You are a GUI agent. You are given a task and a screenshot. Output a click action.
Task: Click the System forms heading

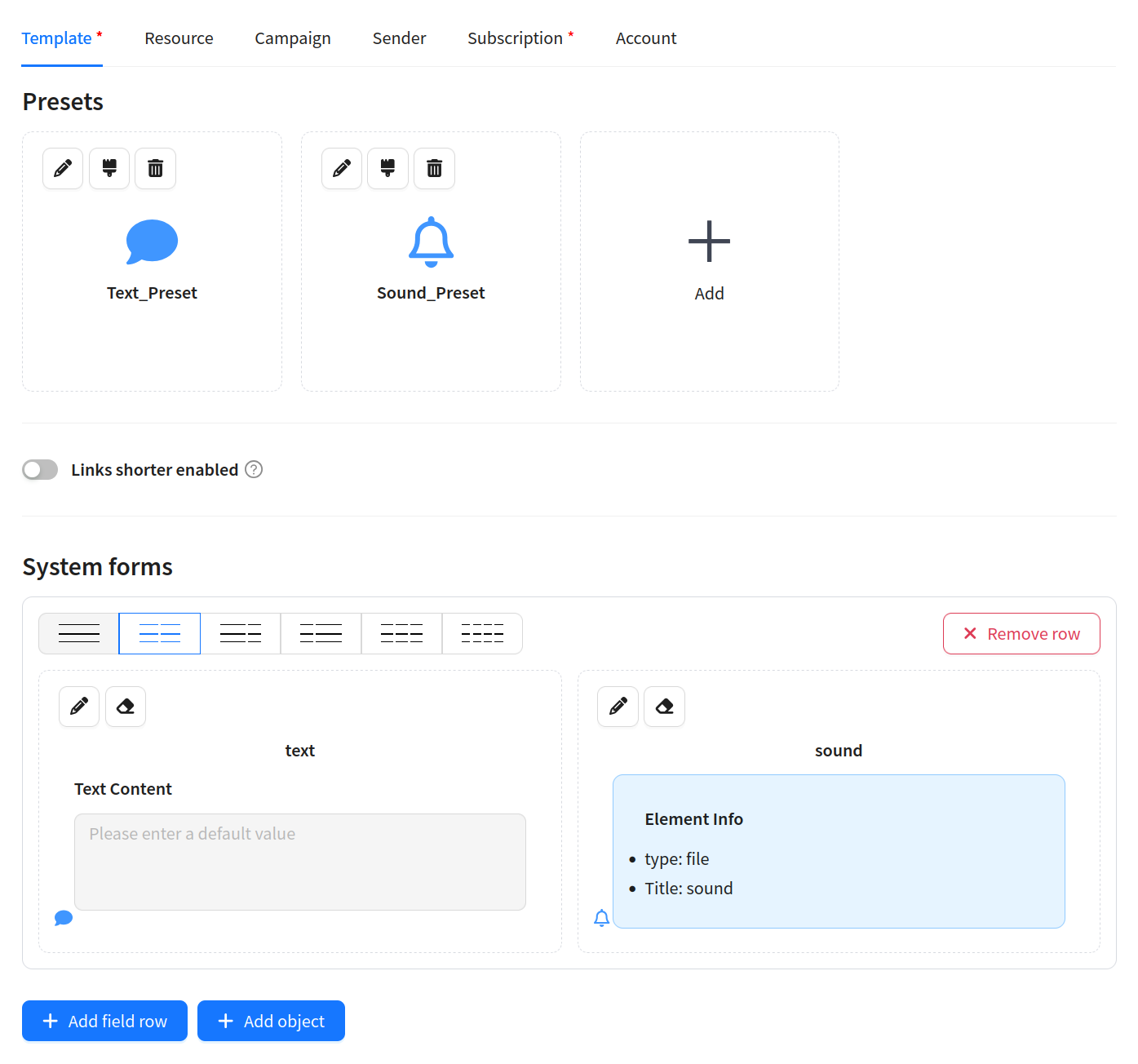tap(98, 567)
